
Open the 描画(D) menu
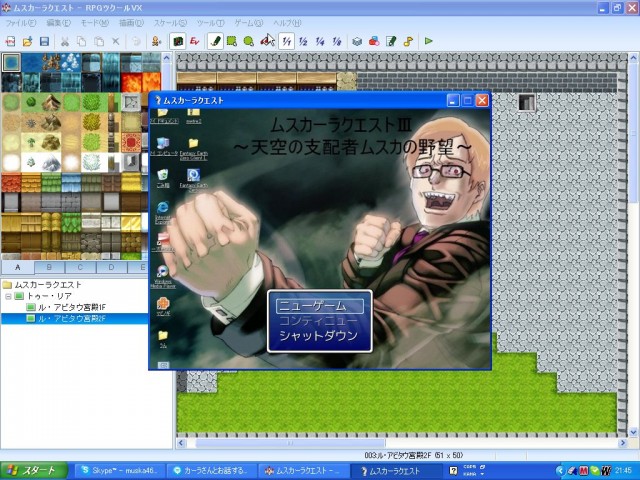pos(131,23)
